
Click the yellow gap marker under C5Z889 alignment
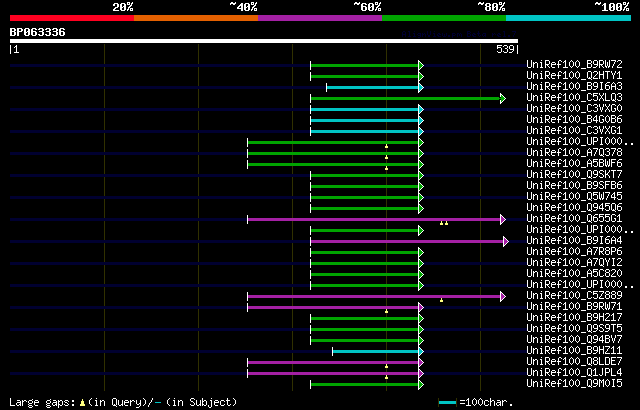441,300
